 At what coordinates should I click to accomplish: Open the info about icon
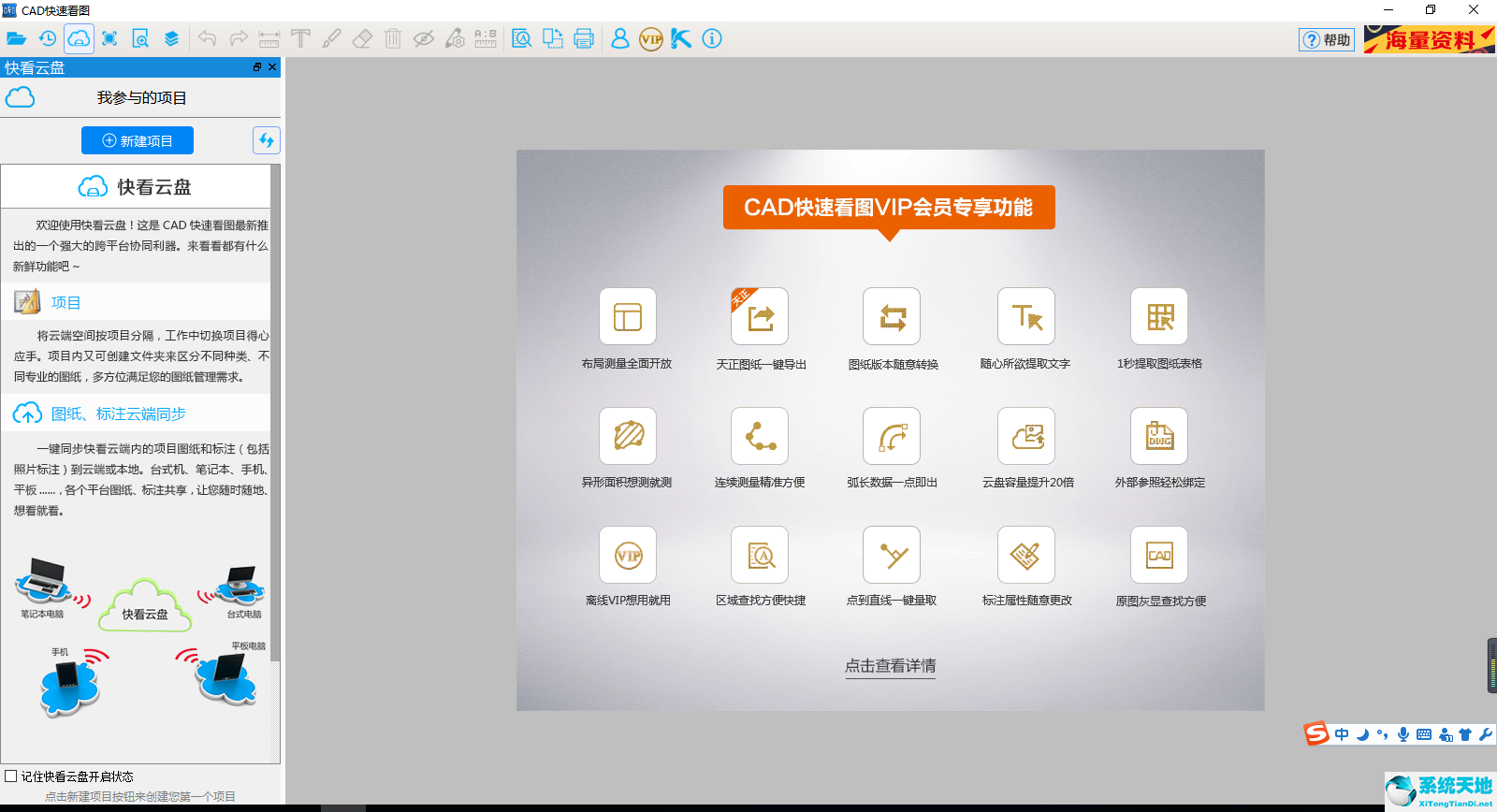pyautogui.click(x=712, y=39)
